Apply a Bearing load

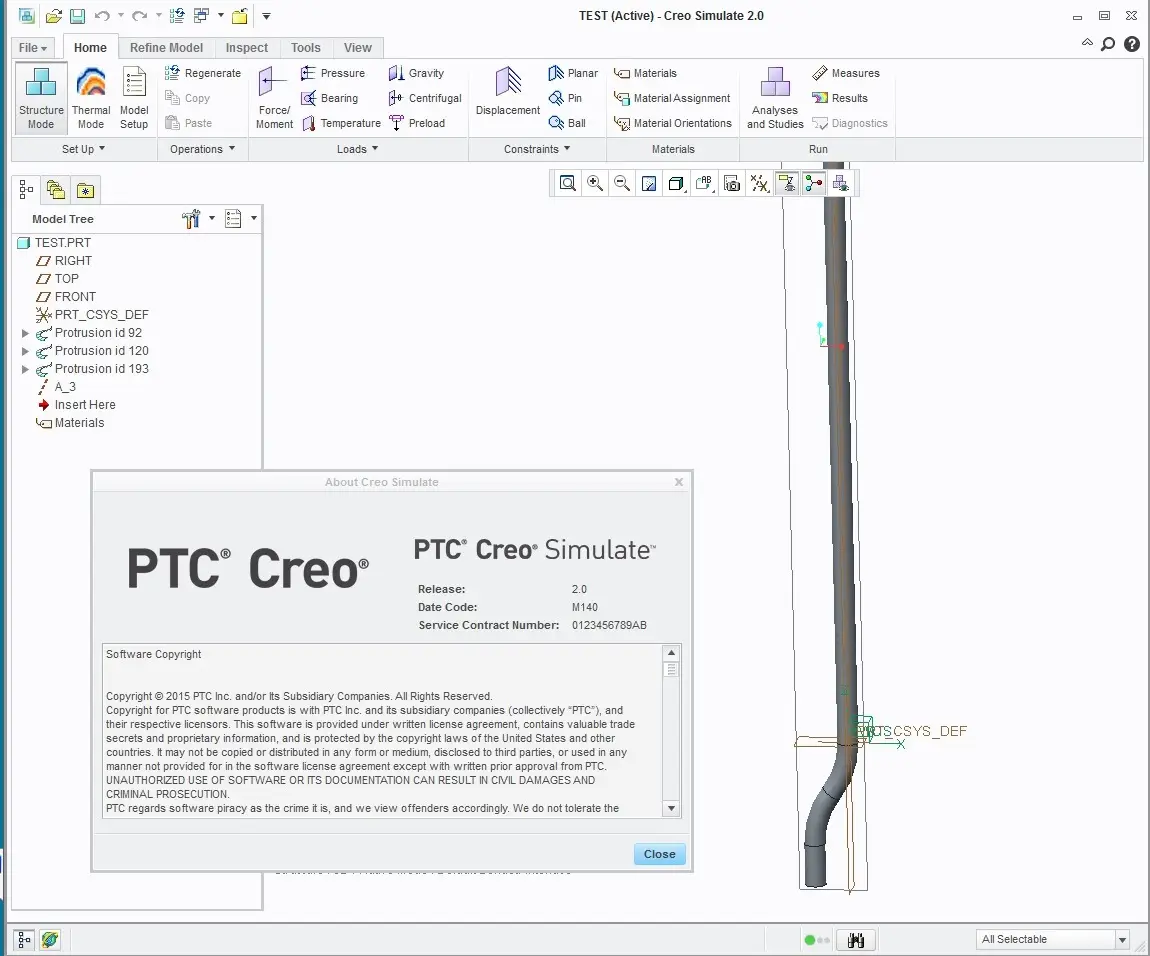(x=329, y=98)
